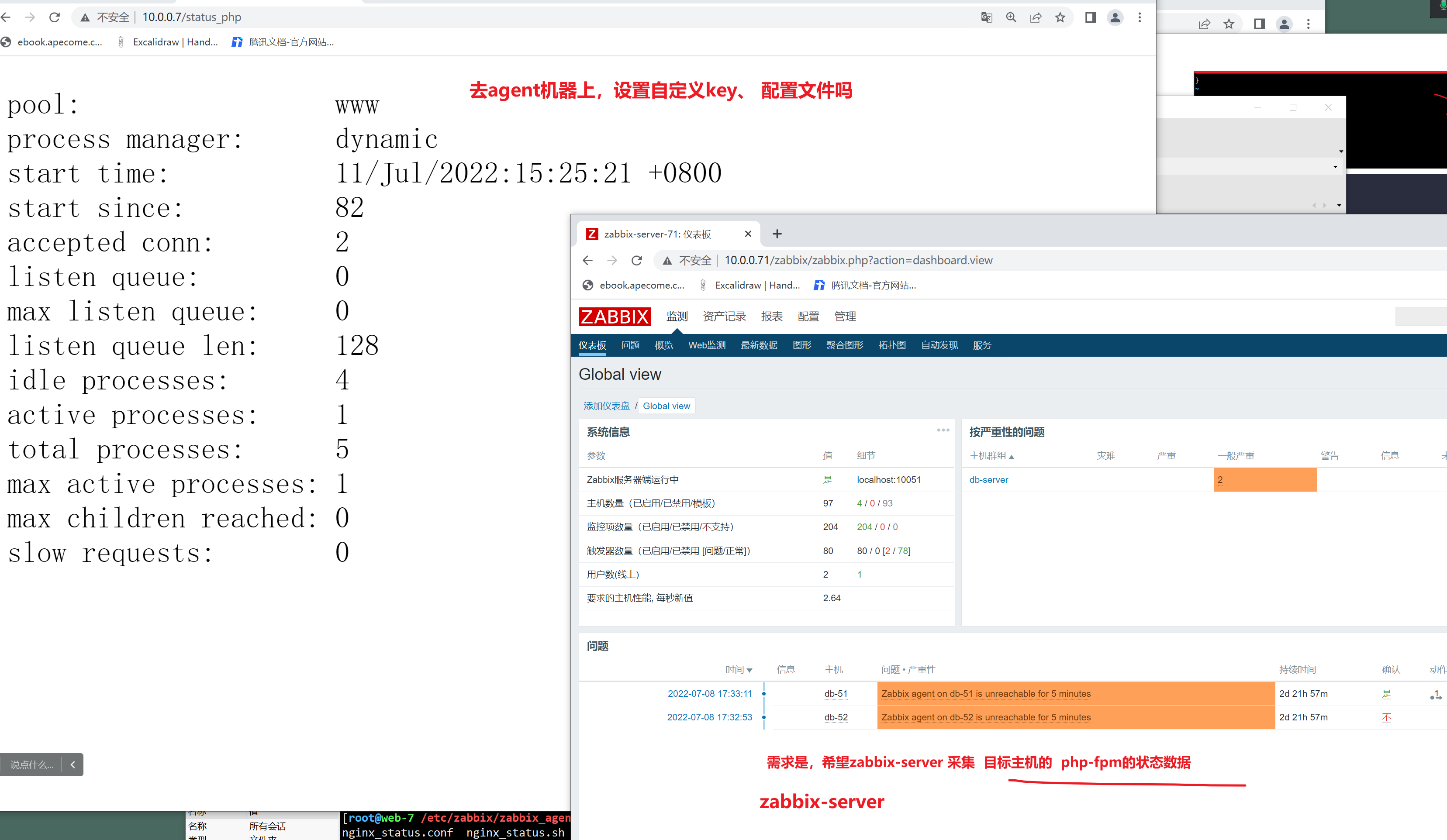
Task: Click the Zabbix address bar URL field
Action: pyautogui.click(x=858, y=260)
